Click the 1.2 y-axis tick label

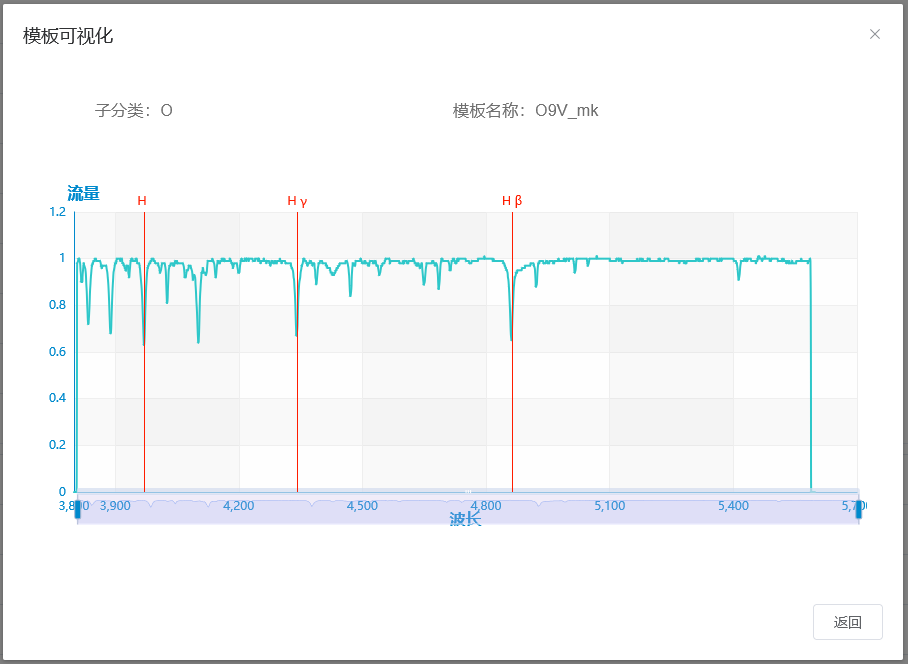click(57, 212)
